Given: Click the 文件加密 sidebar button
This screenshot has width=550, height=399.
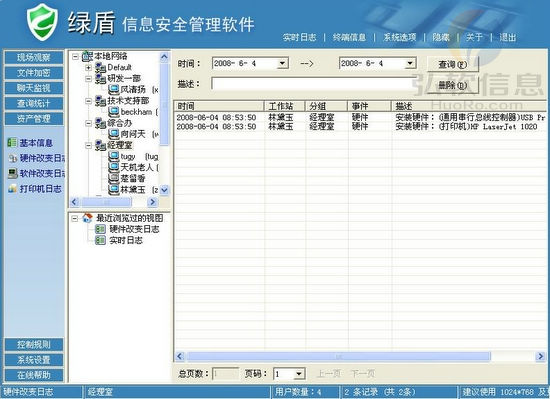Looking at the screenshot, I should point(34,73).
